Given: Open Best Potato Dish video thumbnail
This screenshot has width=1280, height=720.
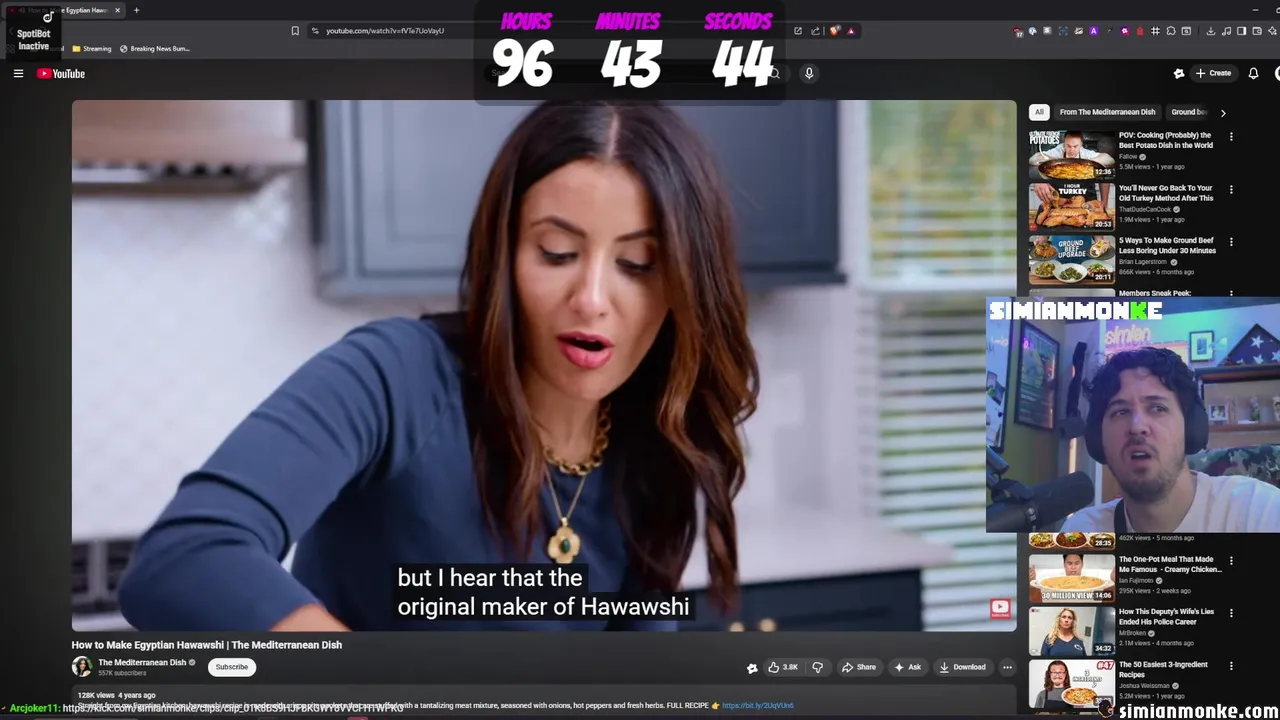Looking at the screenshot, I should pos(1072,154).
